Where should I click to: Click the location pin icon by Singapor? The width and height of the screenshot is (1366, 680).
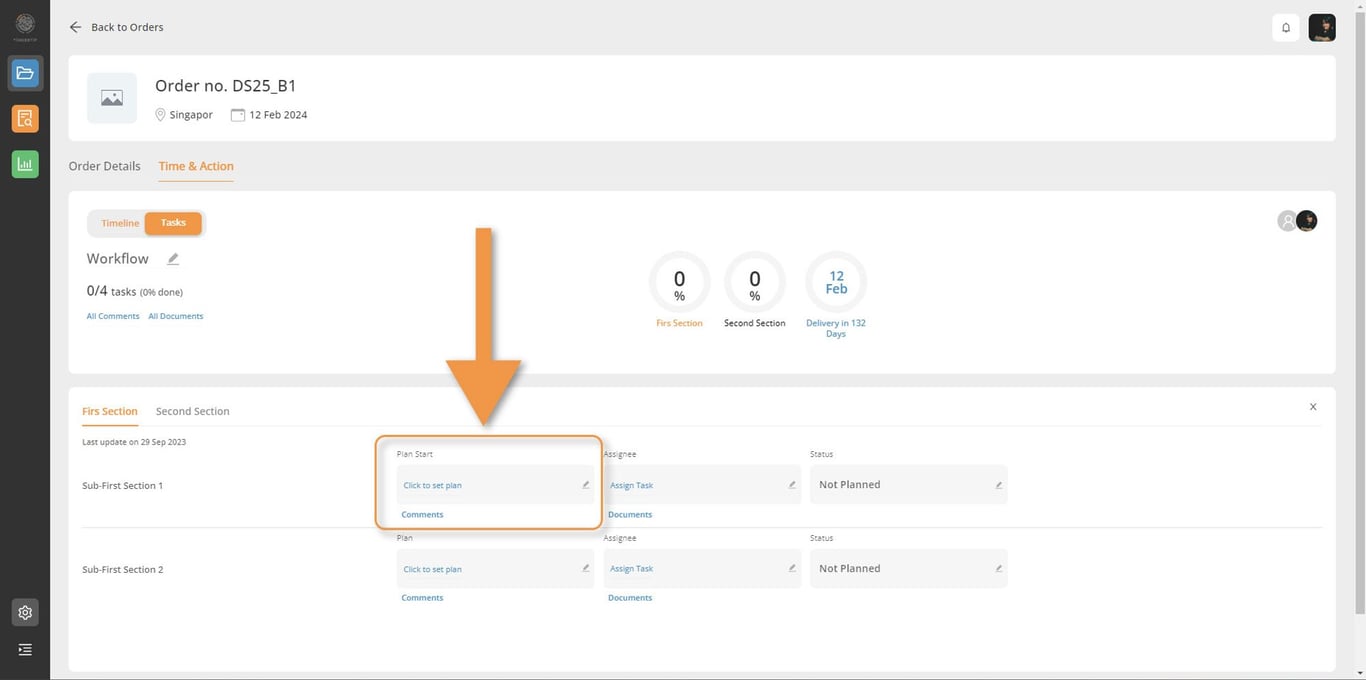click(x=160, y=115)
